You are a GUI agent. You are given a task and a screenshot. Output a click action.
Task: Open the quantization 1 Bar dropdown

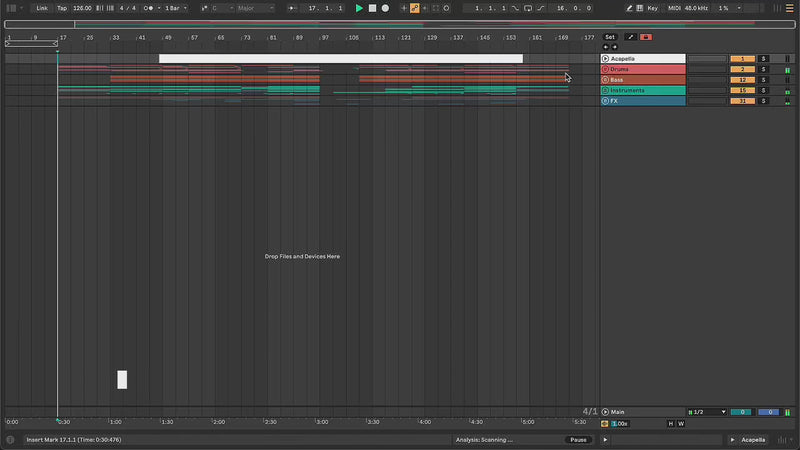click(174, 8)
